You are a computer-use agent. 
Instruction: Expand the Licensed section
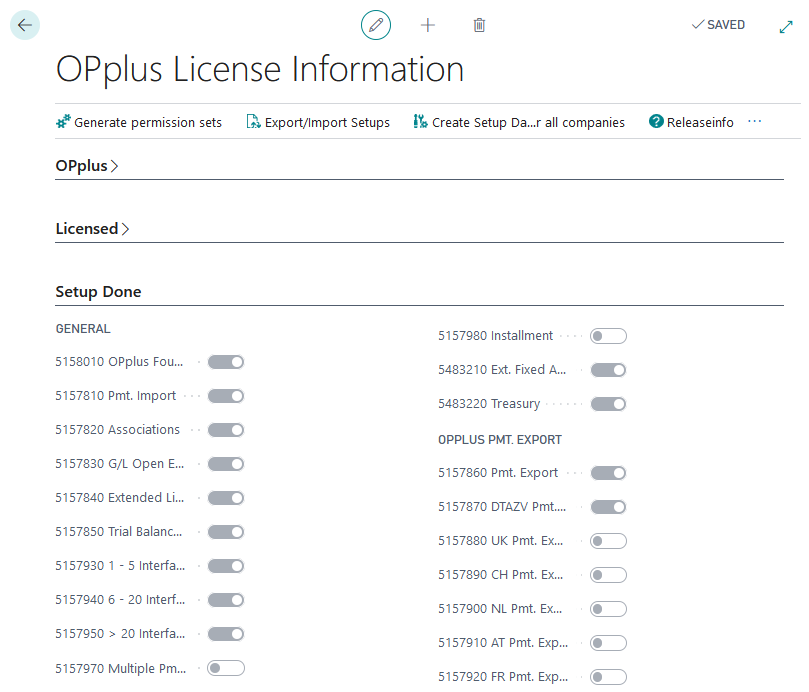[92, 228]
